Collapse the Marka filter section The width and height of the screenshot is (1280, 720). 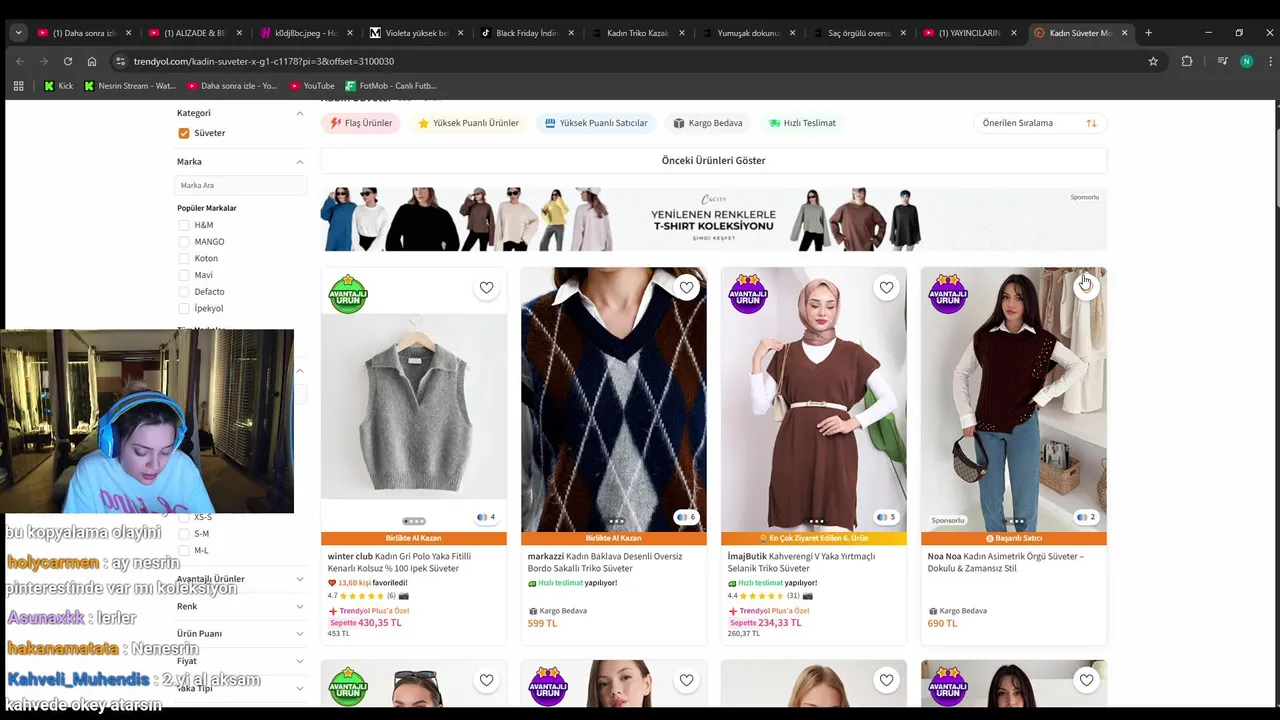pos(299,162)
